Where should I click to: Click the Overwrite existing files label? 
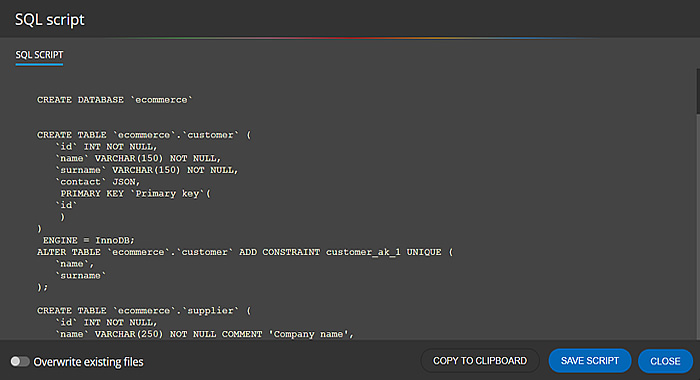[88, 362]
